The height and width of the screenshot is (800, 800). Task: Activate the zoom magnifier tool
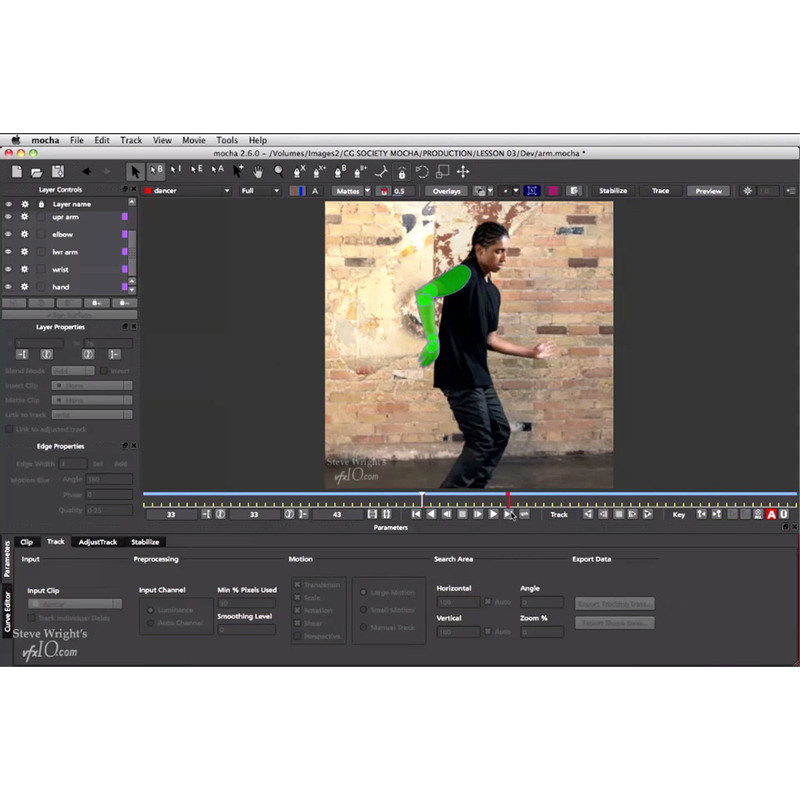279,171
